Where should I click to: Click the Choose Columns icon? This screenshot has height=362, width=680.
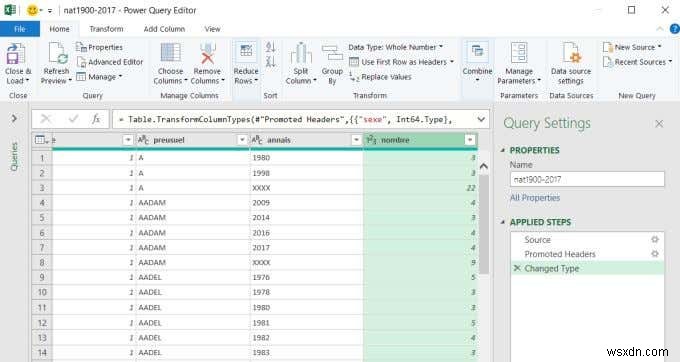coord(170,53)
